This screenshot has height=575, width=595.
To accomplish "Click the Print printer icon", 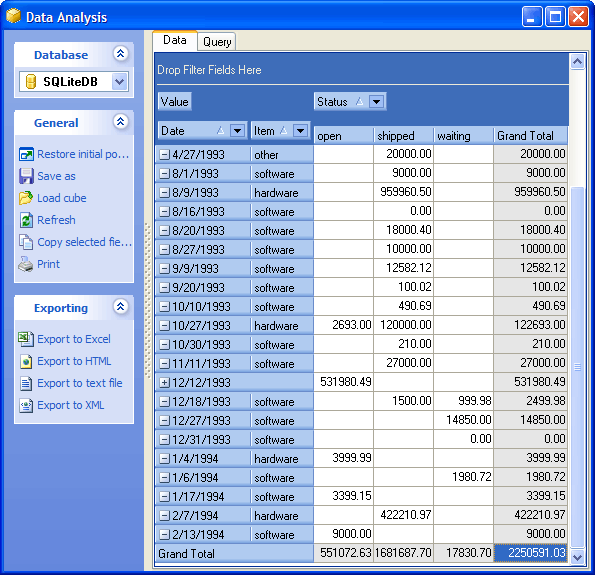I will pos(26,264).
